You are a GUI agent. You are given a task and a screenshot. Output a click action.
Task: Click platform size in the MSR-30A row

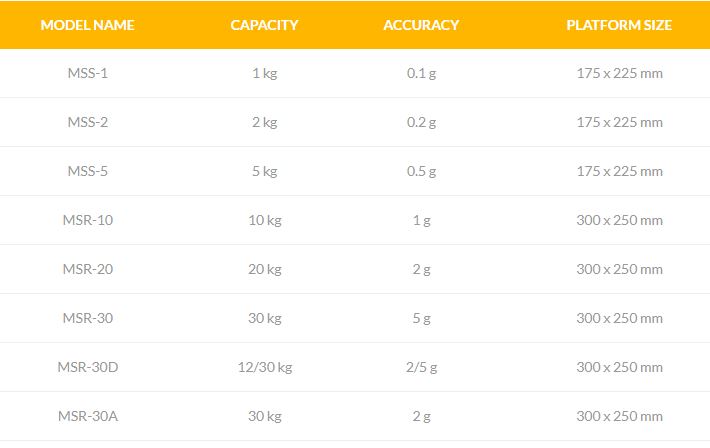pos(619,416)
